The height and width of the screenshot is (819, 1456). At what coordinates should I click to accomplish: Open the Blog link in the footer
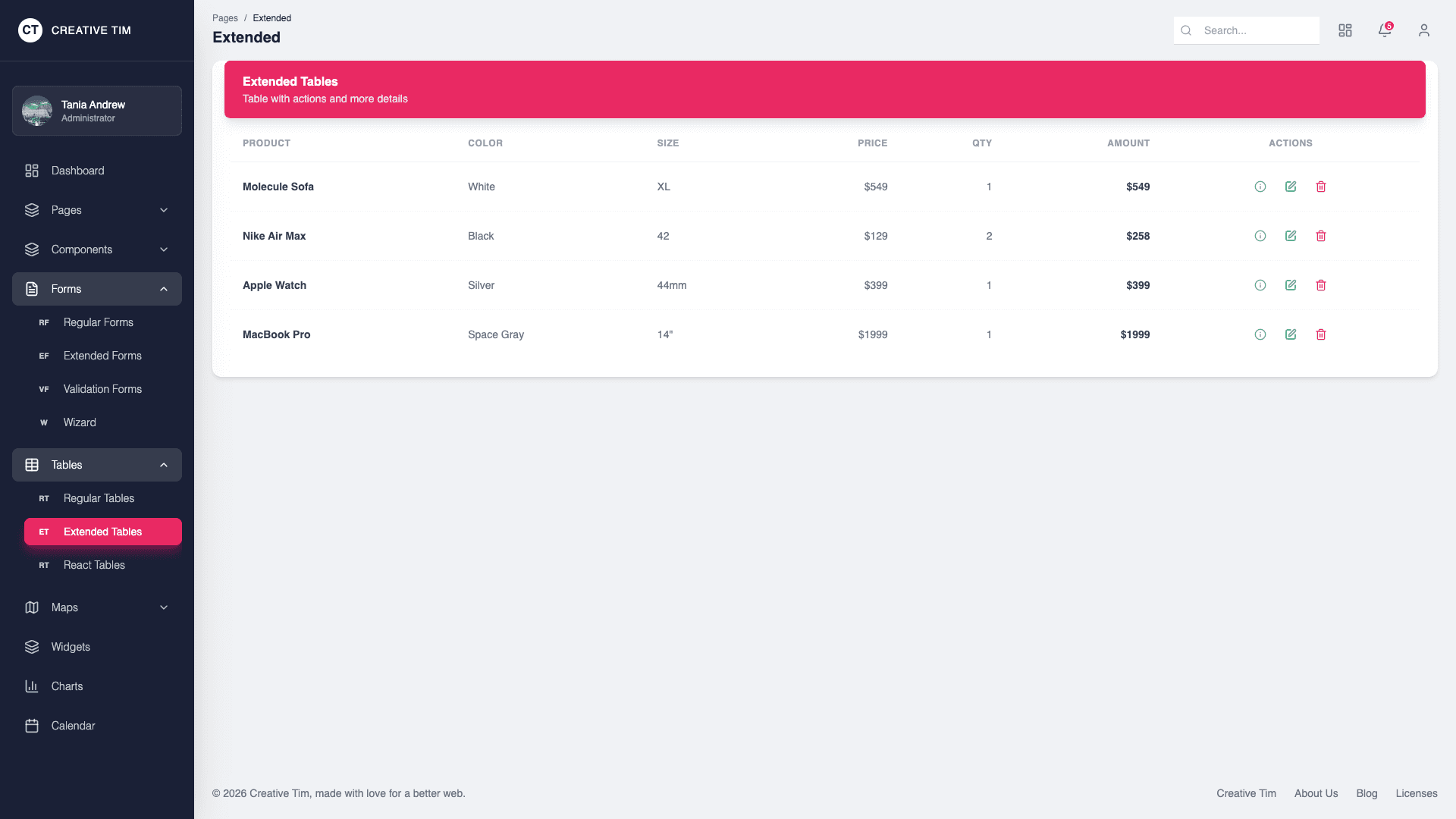pos(1367,793)
